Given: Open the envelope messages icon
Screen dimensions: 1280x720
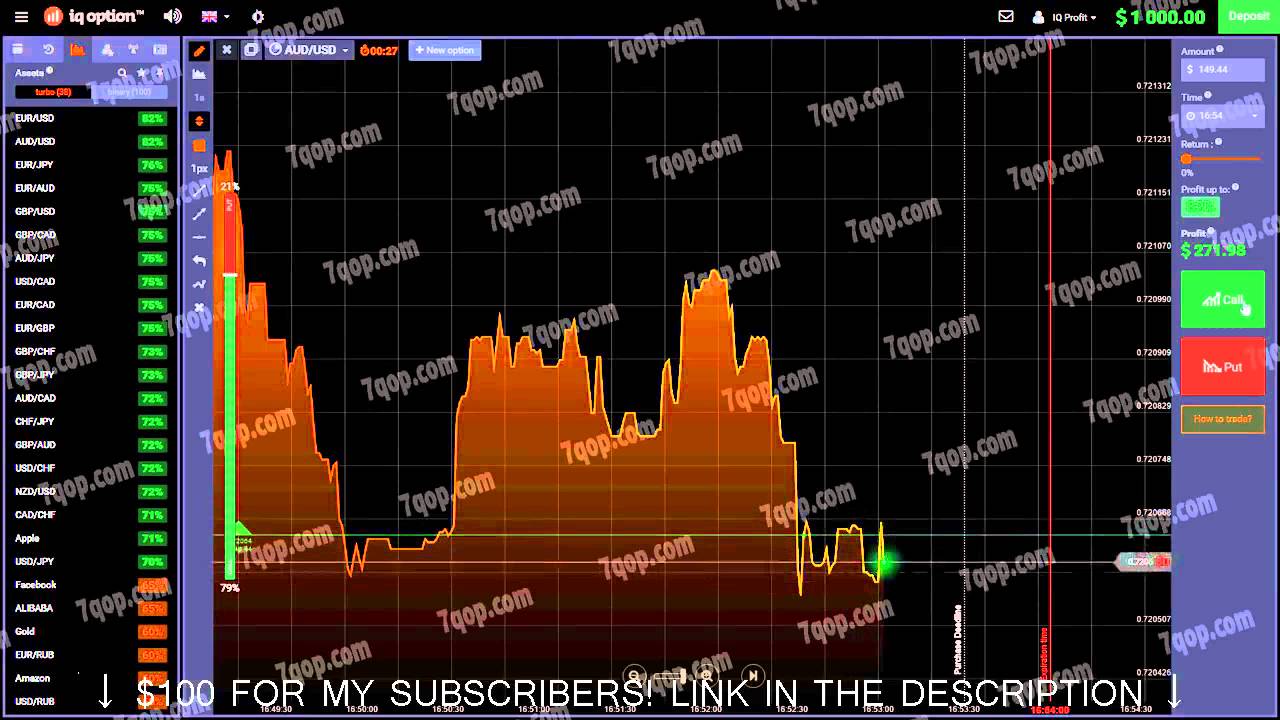Looking at the screenshot, I should click(1006, 17).
